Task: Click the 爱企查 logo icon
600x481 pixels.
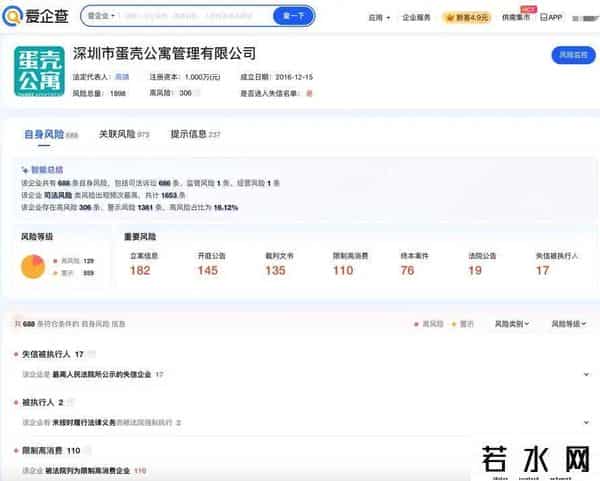Action: 12,16
